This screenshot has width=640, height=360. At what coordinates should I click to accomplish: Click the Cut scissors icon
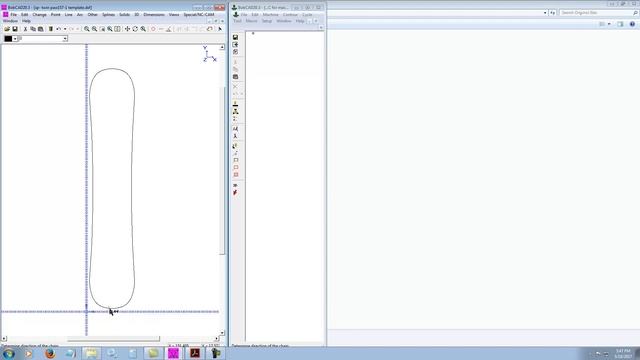pyautogui.click(x=25, y=29)
